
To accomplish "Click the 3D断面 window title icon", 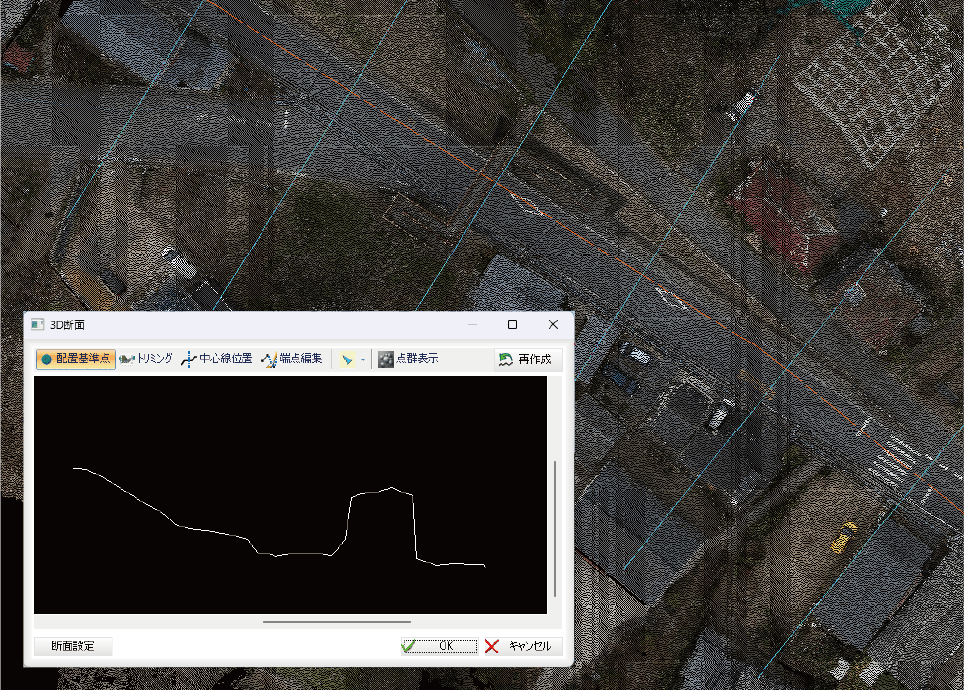I will click(38, 324).
